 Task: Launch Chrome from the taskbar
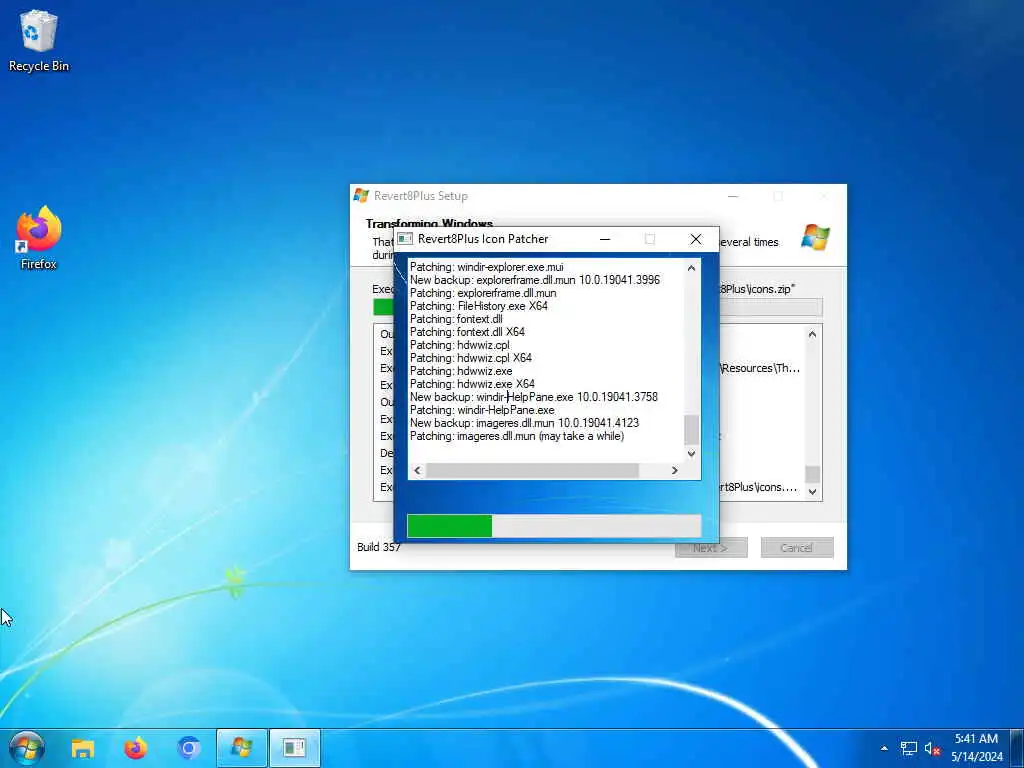tap(189, 748)
